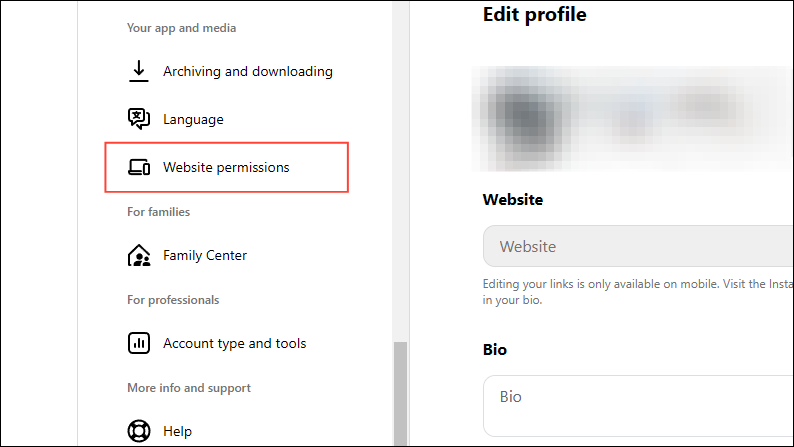
Task: Go to Family Center text link
Action: pos(205,255)
